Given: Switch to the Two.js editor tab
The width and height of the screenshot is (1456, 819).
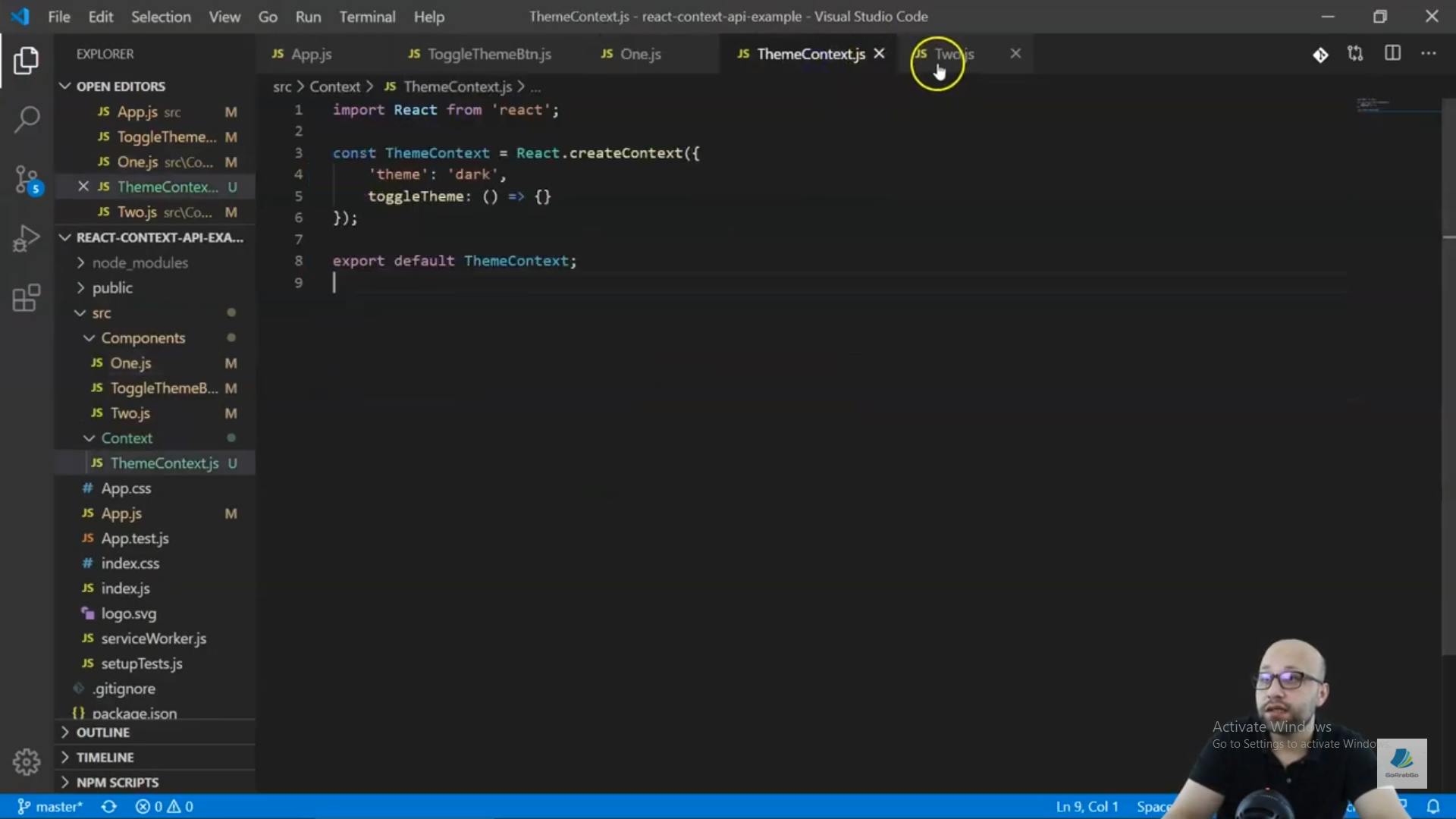Looking at the screenshot, I should (954, 54).
